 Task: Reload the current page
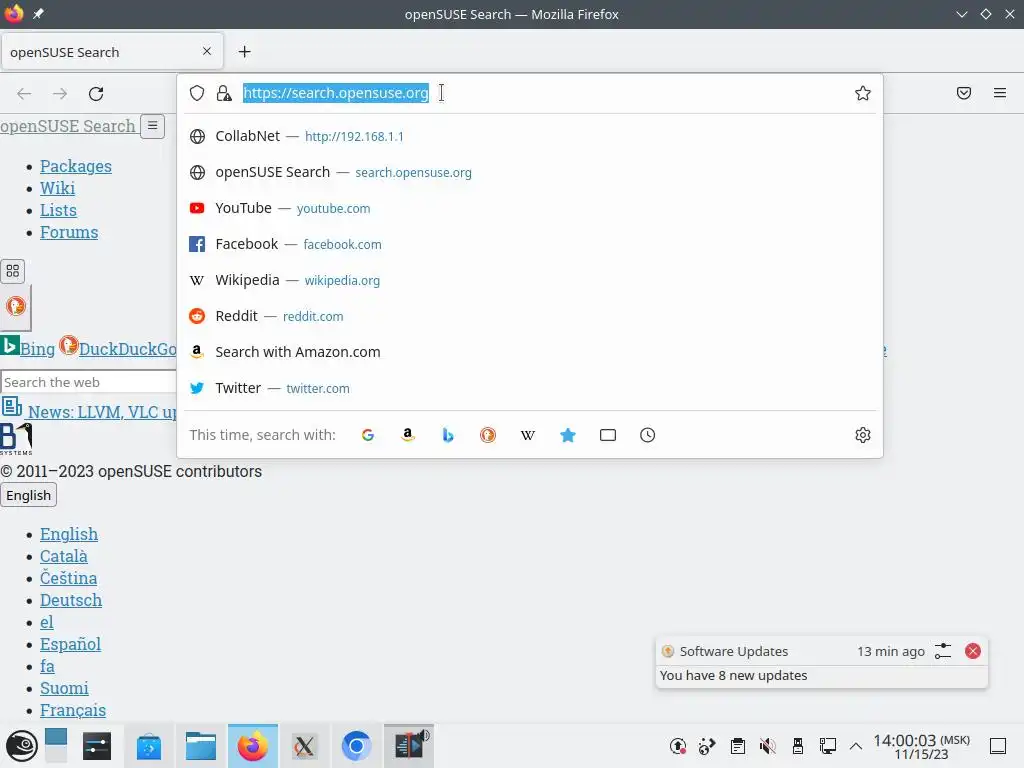coord(96,93)
